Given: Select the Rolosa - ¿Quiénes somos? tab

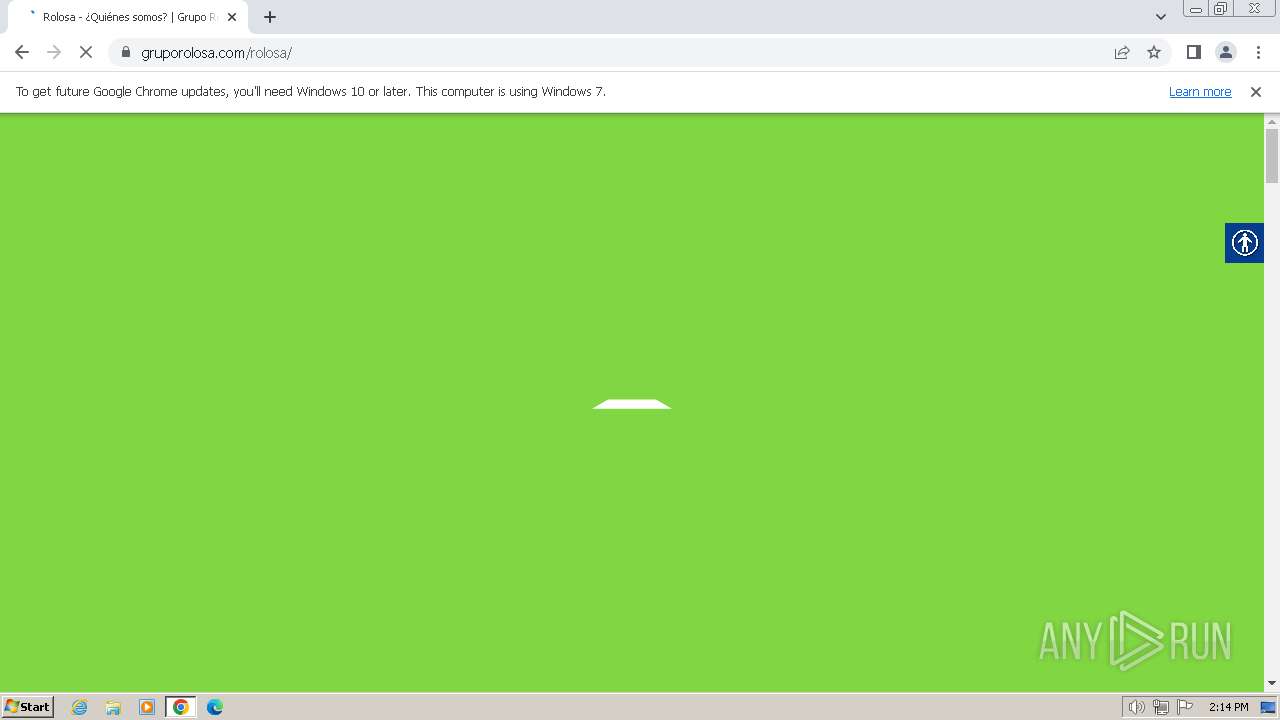Looking at the screenshot, I should tap(128, 17).
